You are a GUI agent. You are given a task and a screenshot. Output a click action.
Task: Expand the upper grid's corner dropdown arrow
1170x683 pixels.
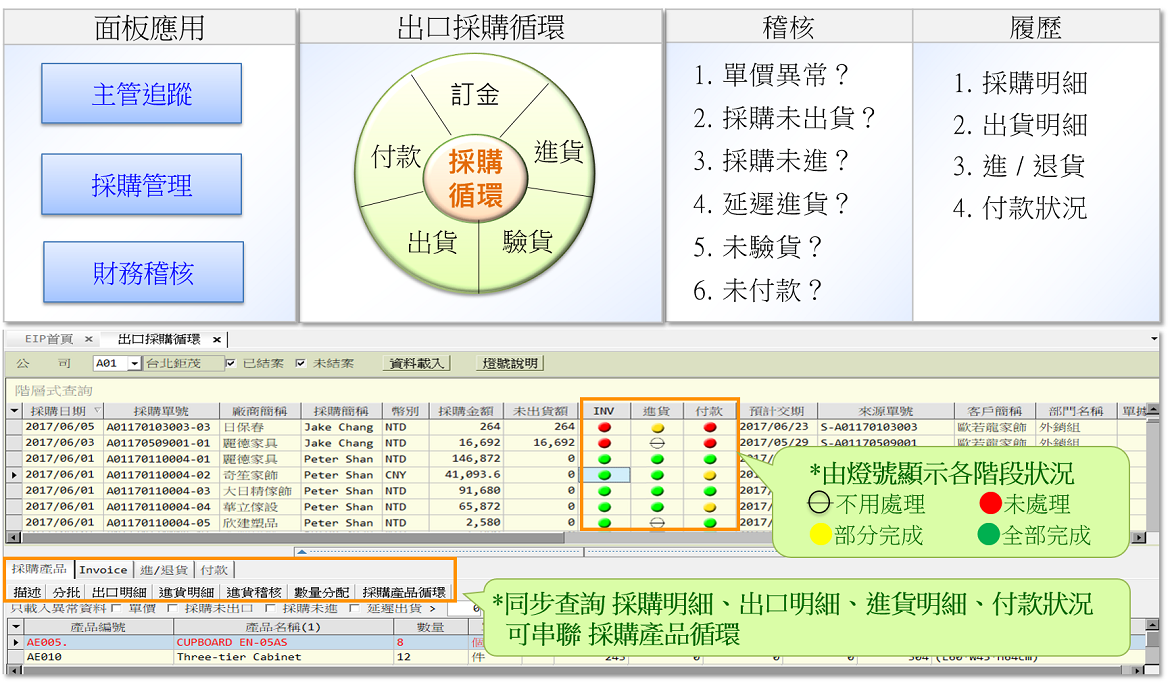point(14,411)
